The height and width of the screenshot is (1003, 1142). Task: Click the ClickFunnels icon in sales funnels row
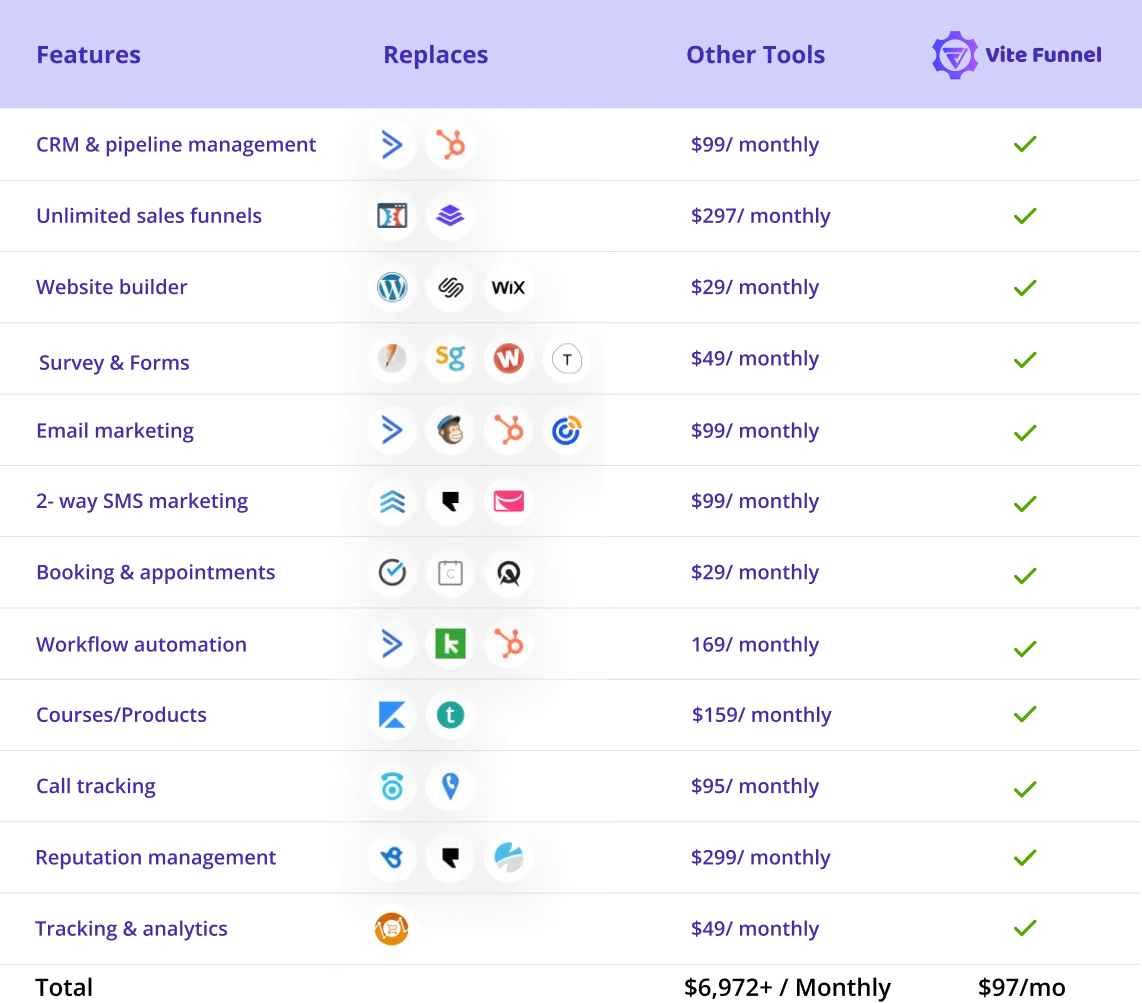coord(392,216)
